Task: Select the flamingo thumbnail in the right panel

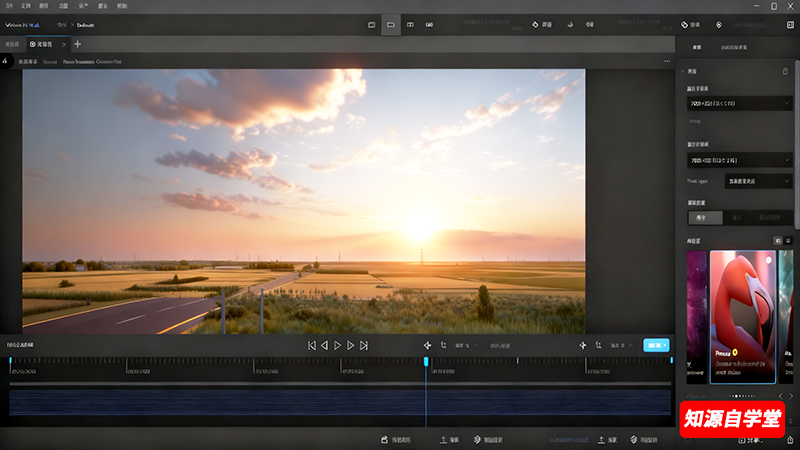Action: (x=742, y=316)
